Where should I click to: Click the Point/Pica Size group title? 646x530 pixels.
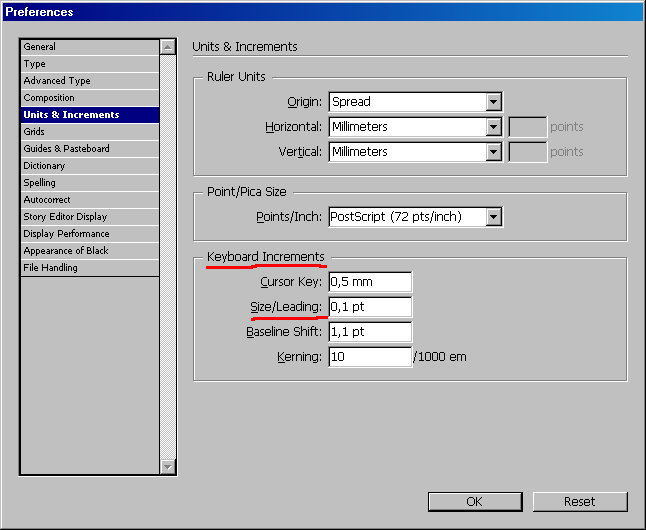[x=246, y=192]
